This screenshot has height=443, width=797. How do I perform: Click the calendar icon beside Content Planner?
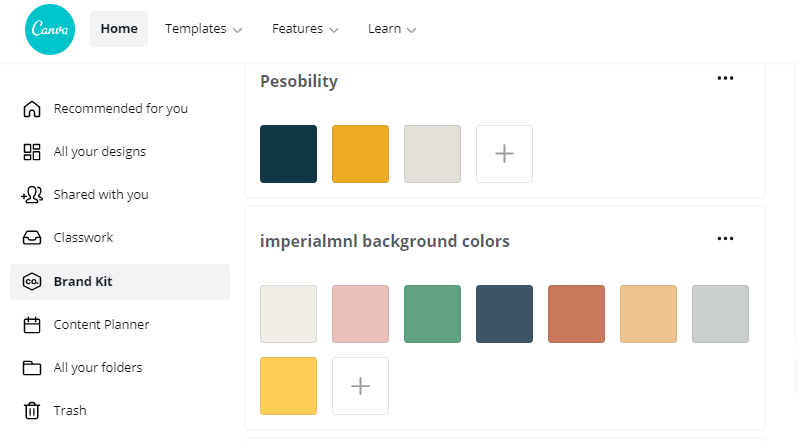point(32,325)
